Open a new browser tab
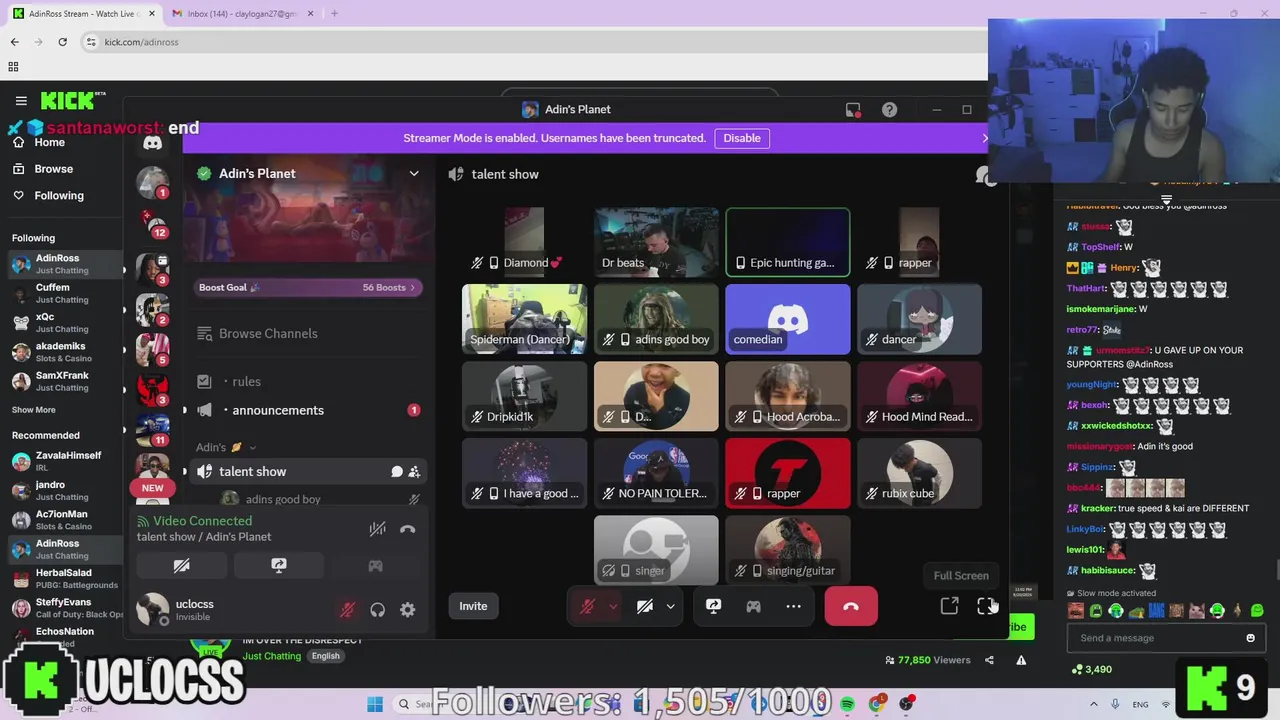This screenshot has width=1280, height=720. (334, 13)
